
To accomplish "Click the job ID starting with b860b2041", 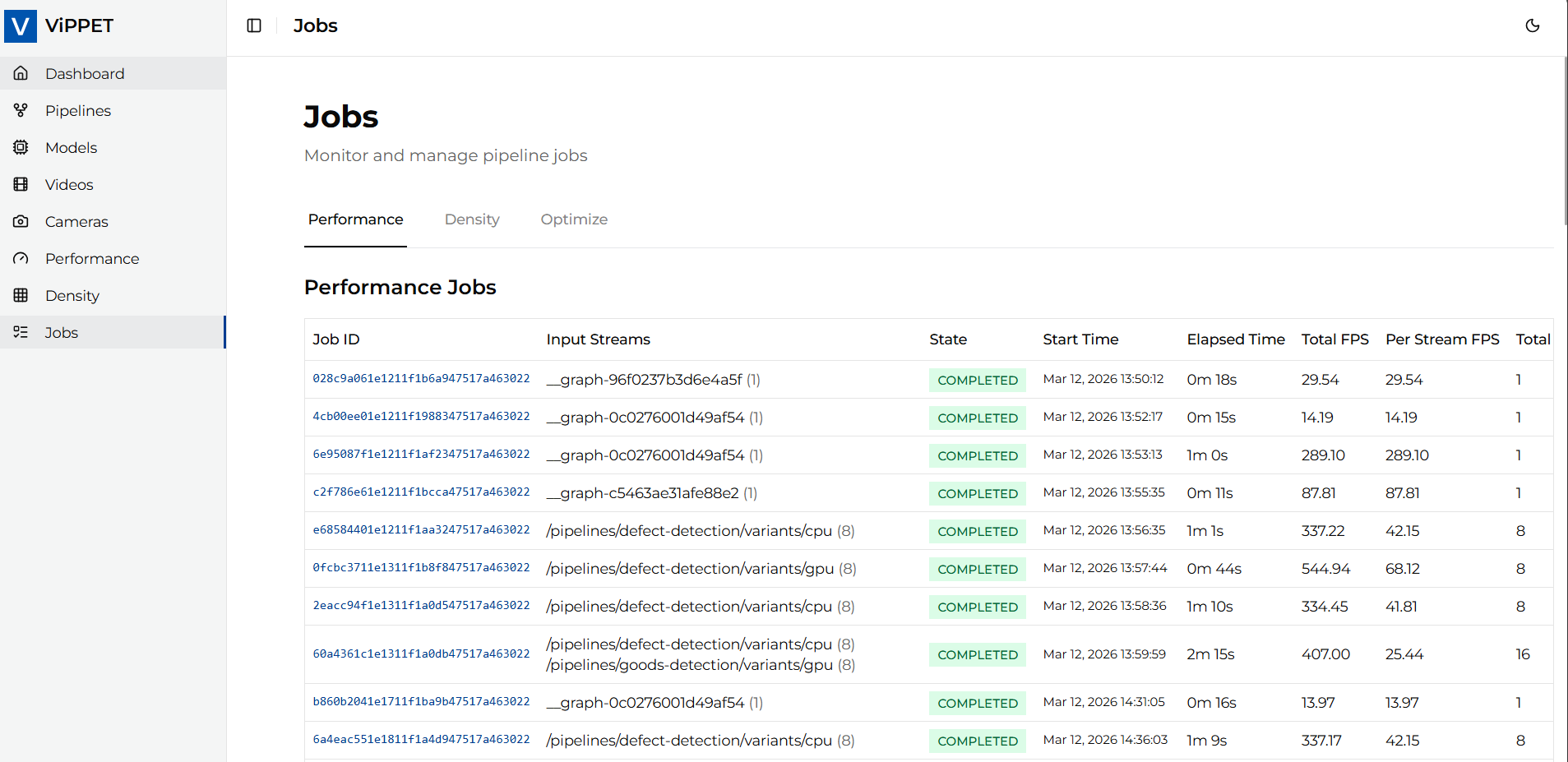I will pos(421,702).
